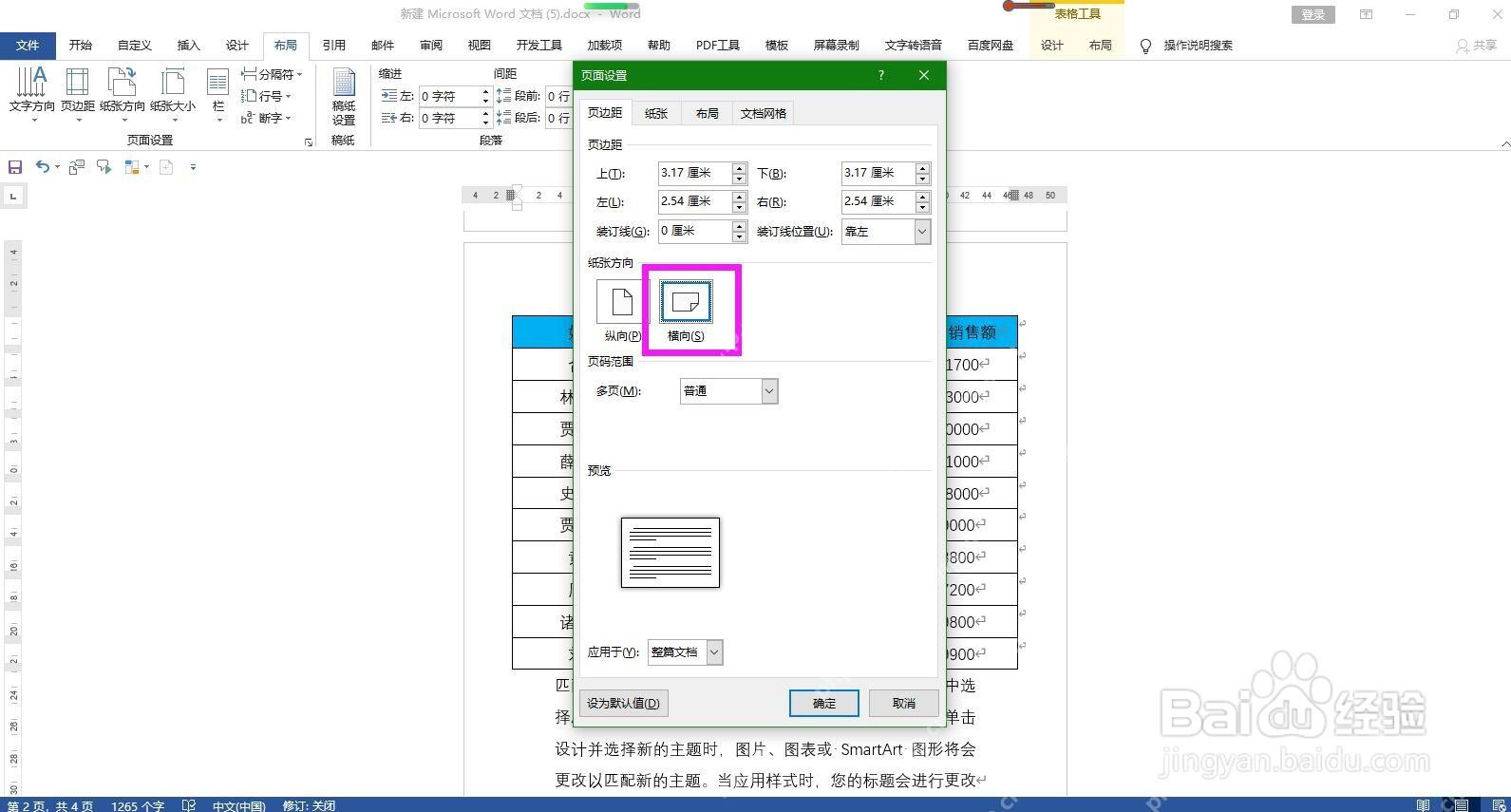Screen dimensions: 1511x812
Task: Open the page setup dialog launcher arrow
Action: pos(308,142)
